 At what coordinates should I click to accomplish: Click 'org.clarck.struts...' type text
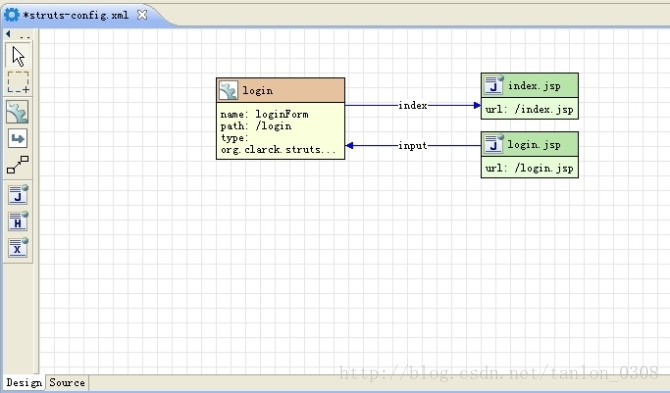(x=278, y=150)
